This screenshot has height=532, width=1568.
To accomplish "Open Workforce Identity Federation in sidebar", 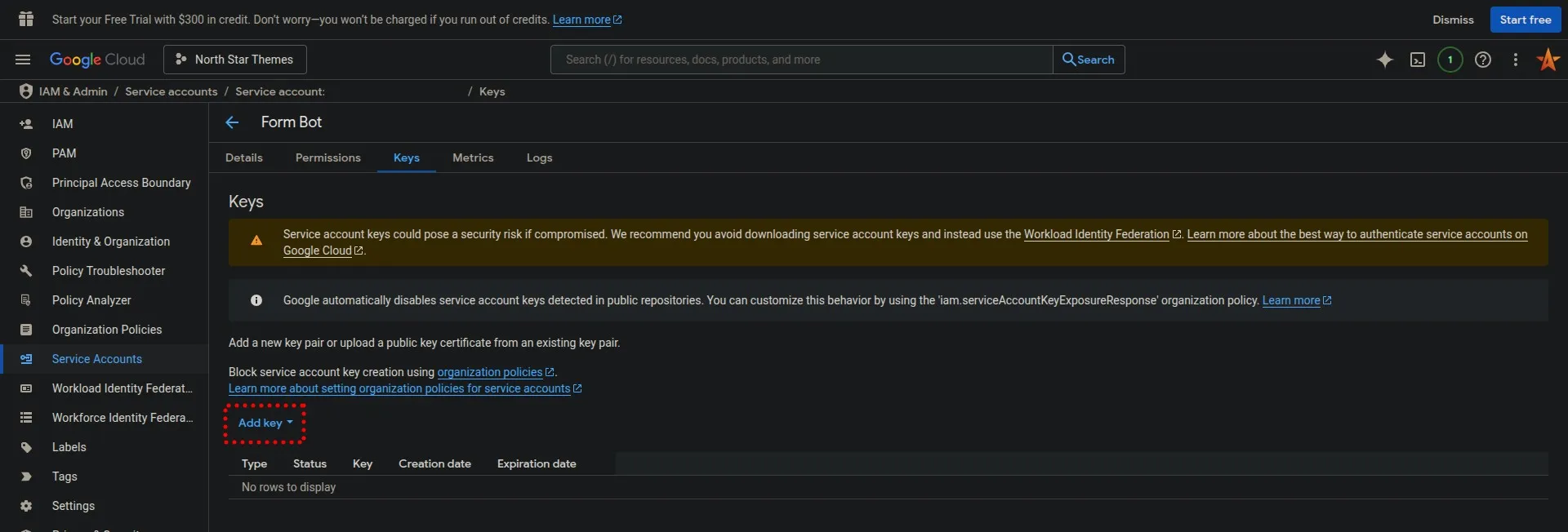I will point(122,418).
